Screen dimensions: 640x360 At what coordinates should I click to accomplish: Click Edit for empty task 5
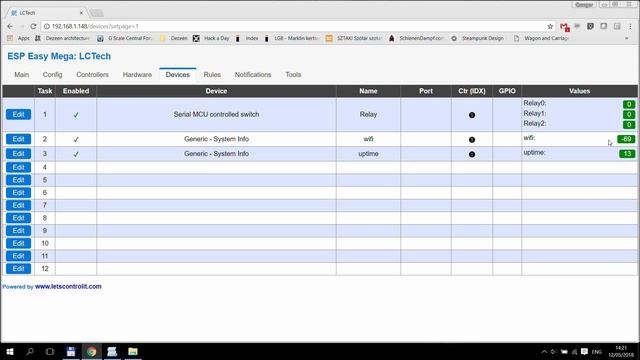coord(18,180)
